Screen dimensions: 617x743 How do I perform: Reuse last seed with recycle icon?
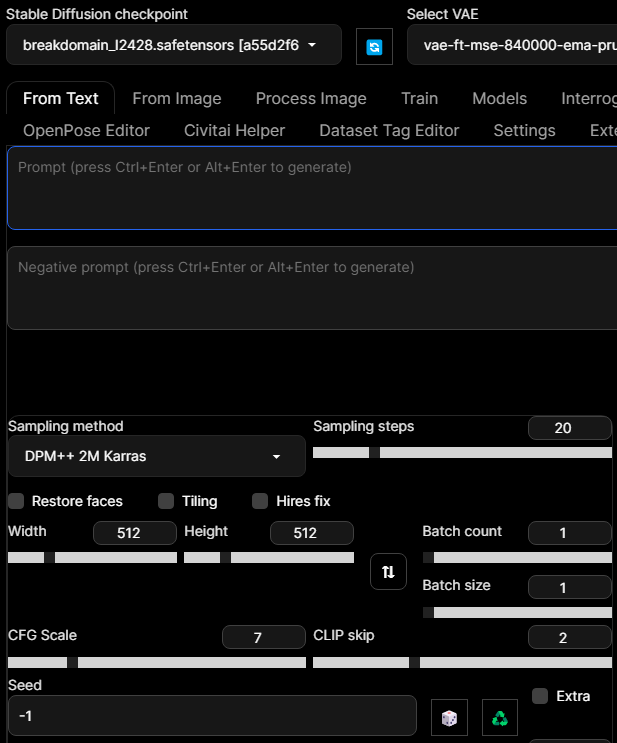tap(499, 717)
